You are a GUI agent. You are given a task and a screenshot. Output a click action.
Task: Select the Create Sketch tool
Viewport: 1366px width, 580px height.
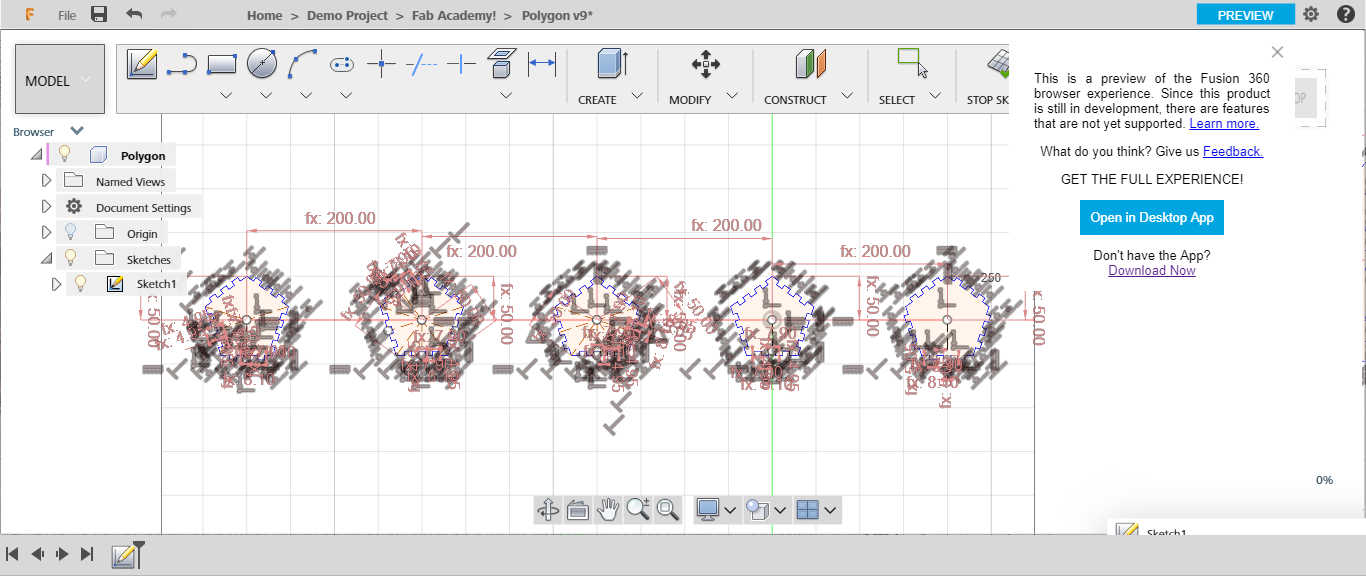pyautogui.click(x=142, y=64)
